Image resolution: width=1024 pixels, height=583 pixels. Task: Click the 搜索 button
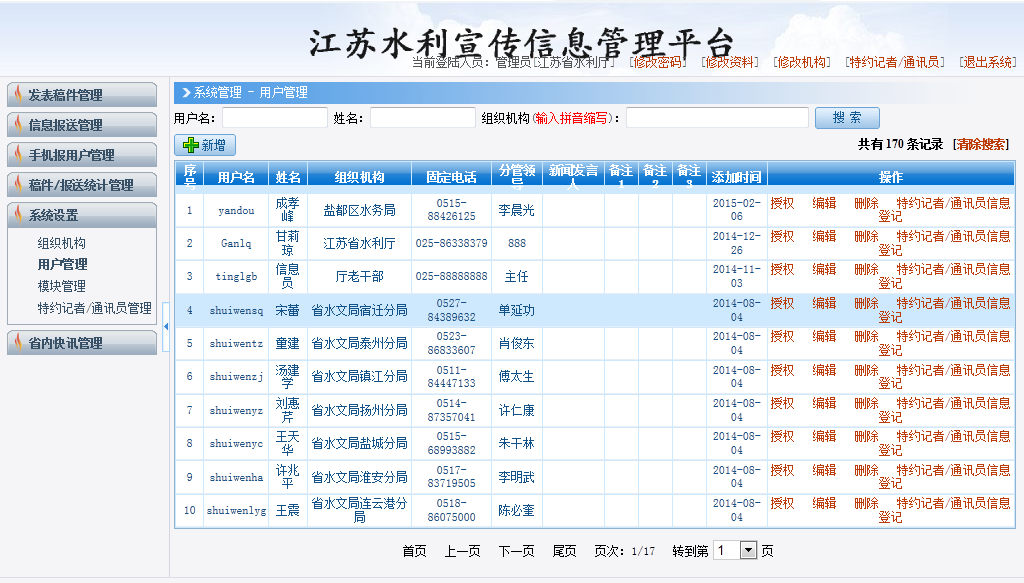pyautogui.click(x=847, y=118)
